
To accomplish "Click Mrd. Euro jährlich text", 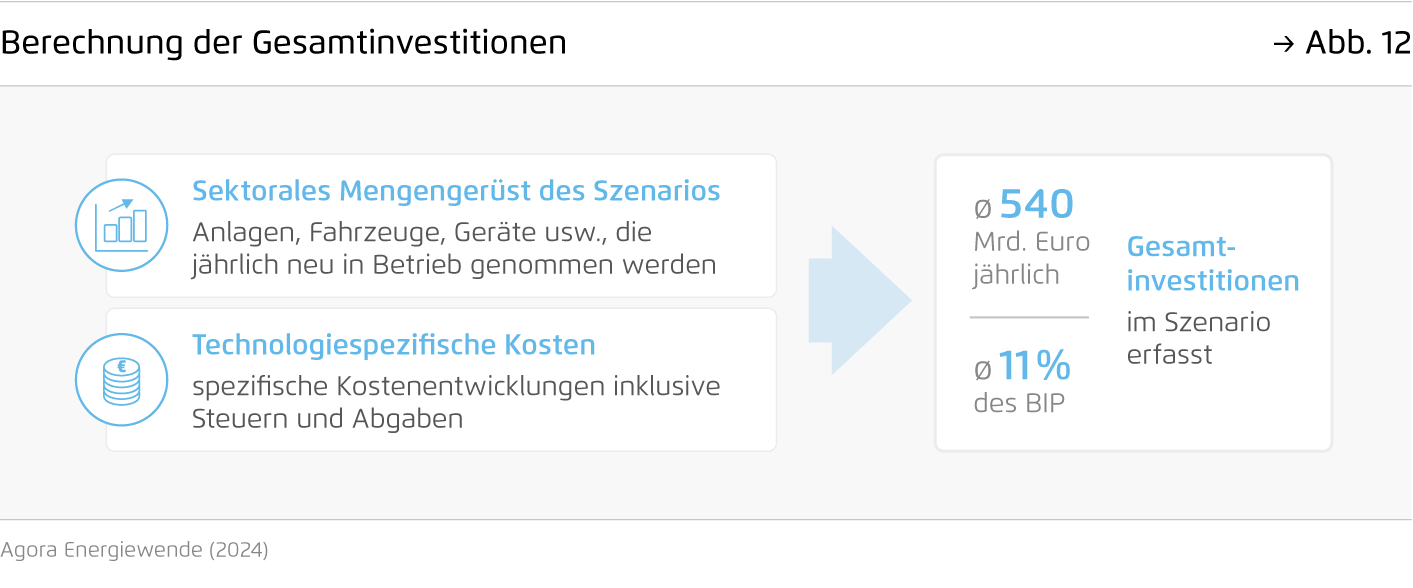I will point(1031,258).
